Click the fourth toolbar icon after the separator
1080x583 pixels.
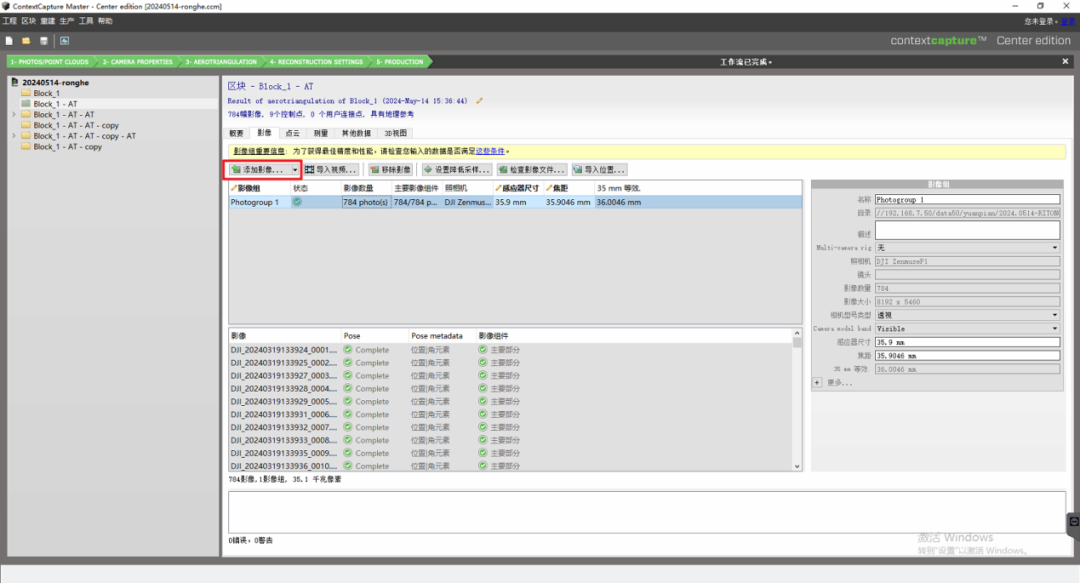[x=65, y=41]
